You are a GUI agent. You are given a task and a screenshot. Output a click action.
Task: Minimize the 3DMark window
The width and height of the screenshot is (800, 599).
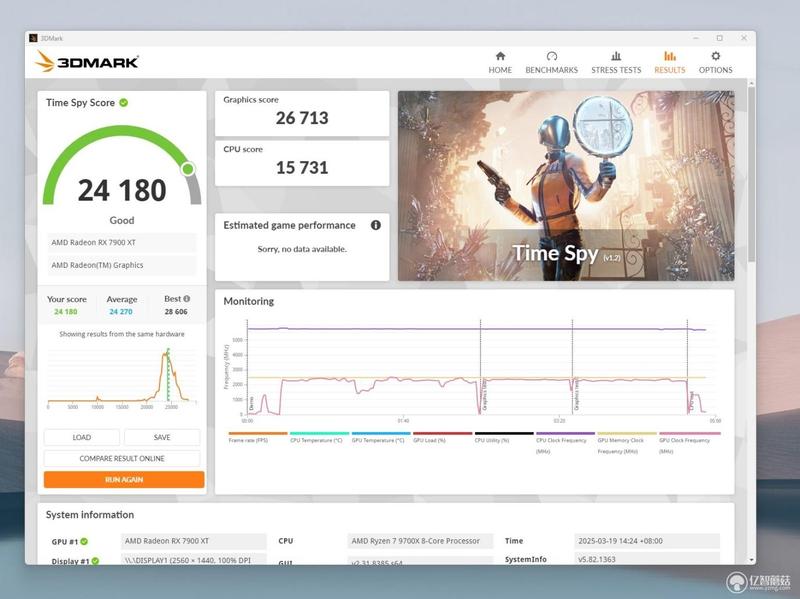696,38
